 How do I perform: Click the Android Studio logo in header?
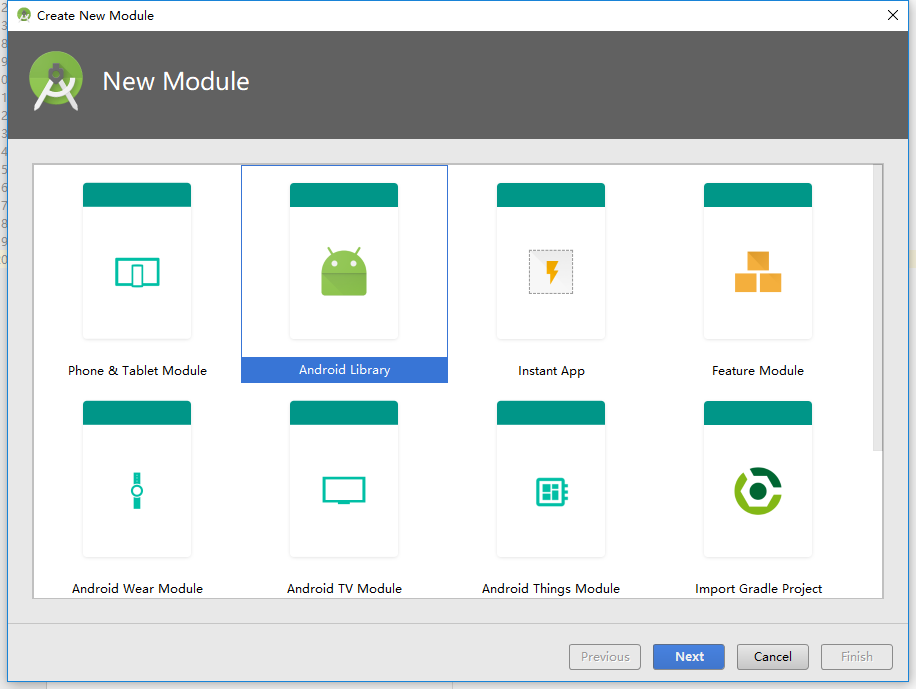tap(56, 81)
